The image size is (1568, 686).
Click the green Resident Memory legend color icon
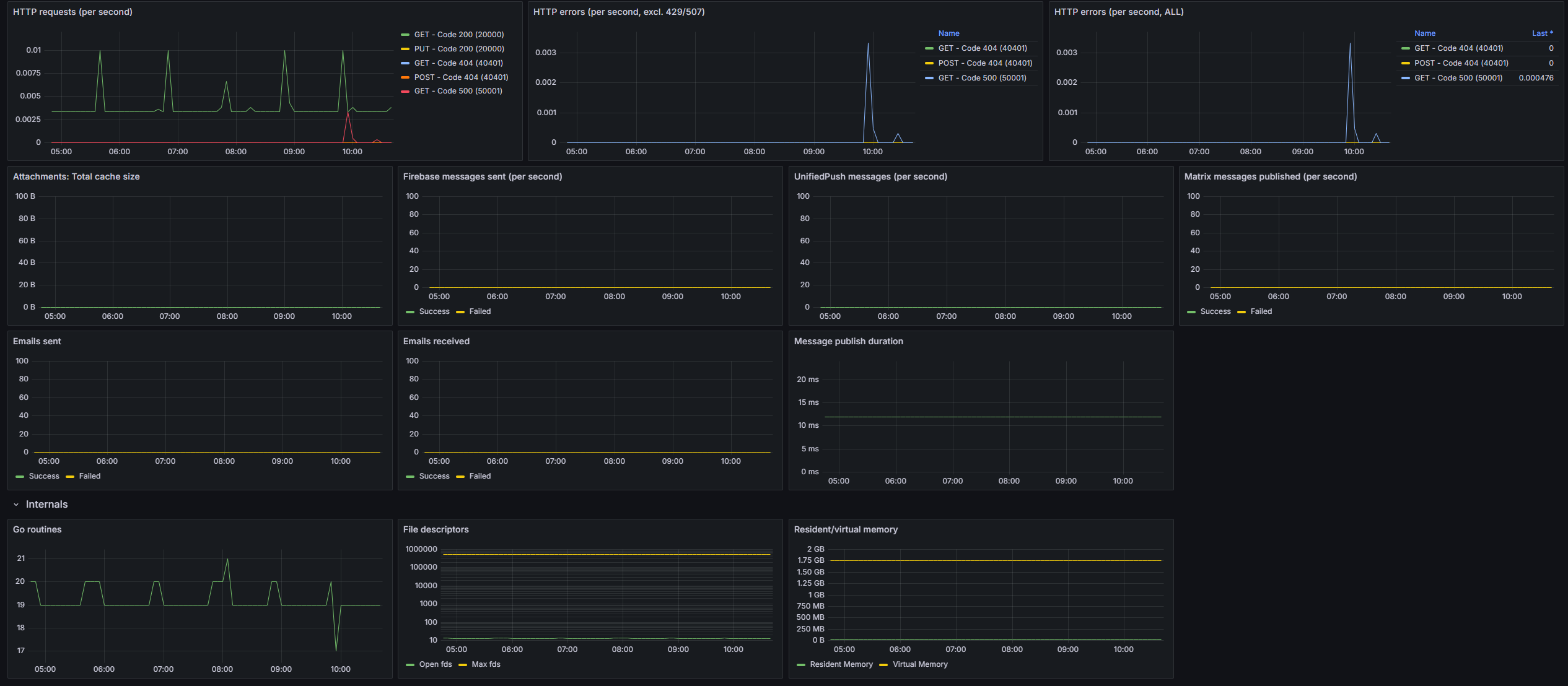point(801,665)
